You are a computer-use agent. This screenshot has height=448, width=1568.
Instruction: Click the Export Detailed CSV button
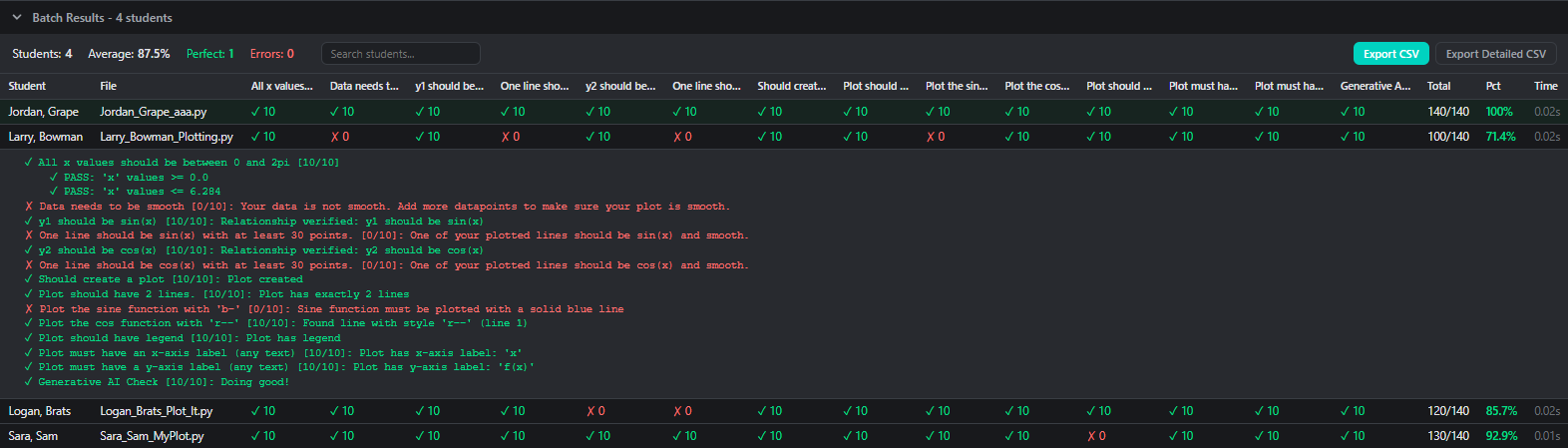[x=1495, y=54]
